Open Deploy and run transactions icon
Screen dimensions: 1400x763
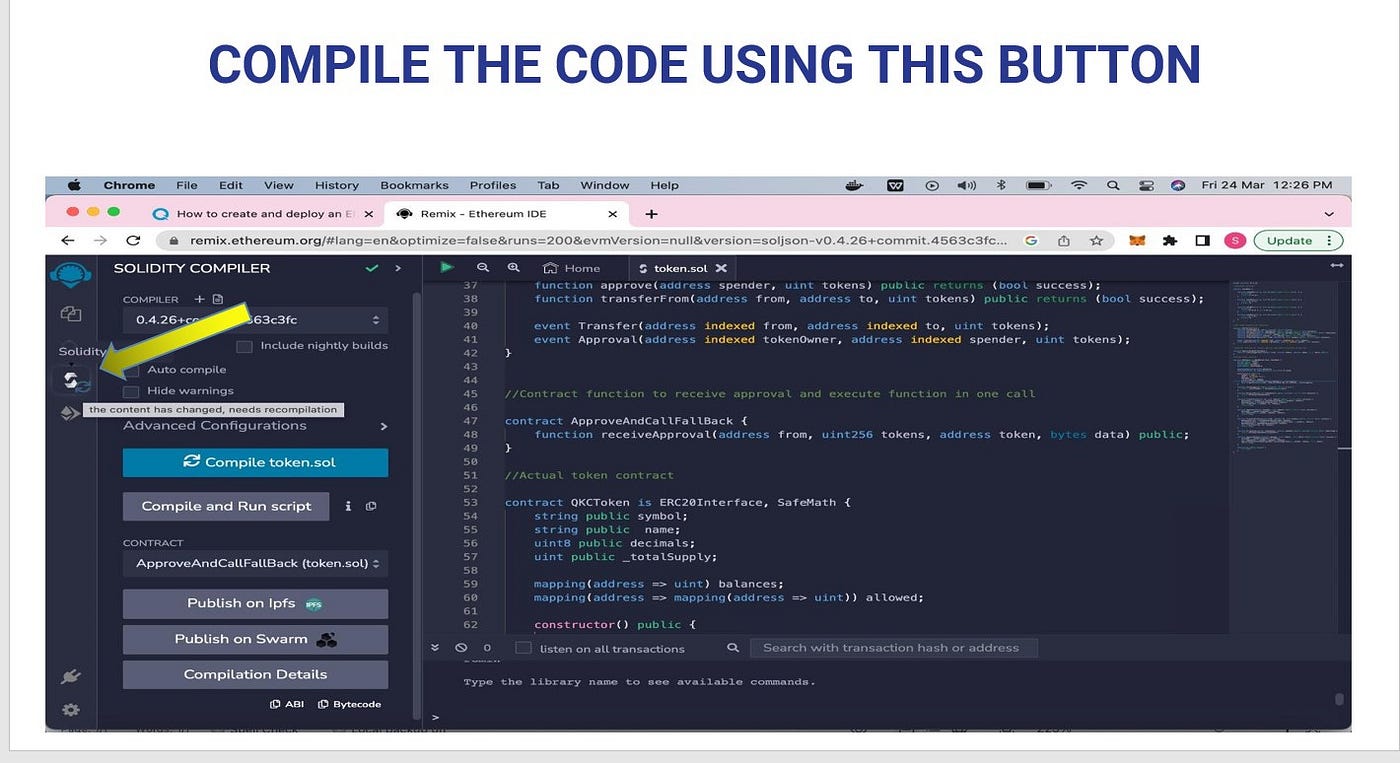pyautogui.click(x=70, y=413)
